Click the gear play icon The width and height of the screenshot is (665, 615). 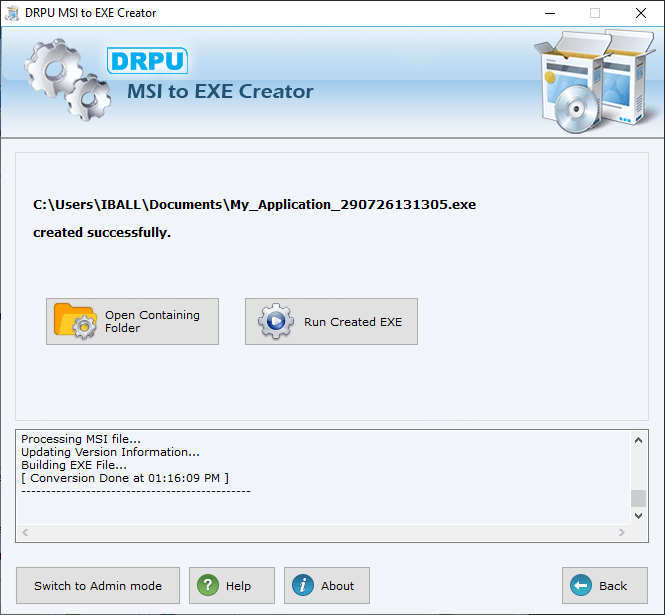(276, 321)
